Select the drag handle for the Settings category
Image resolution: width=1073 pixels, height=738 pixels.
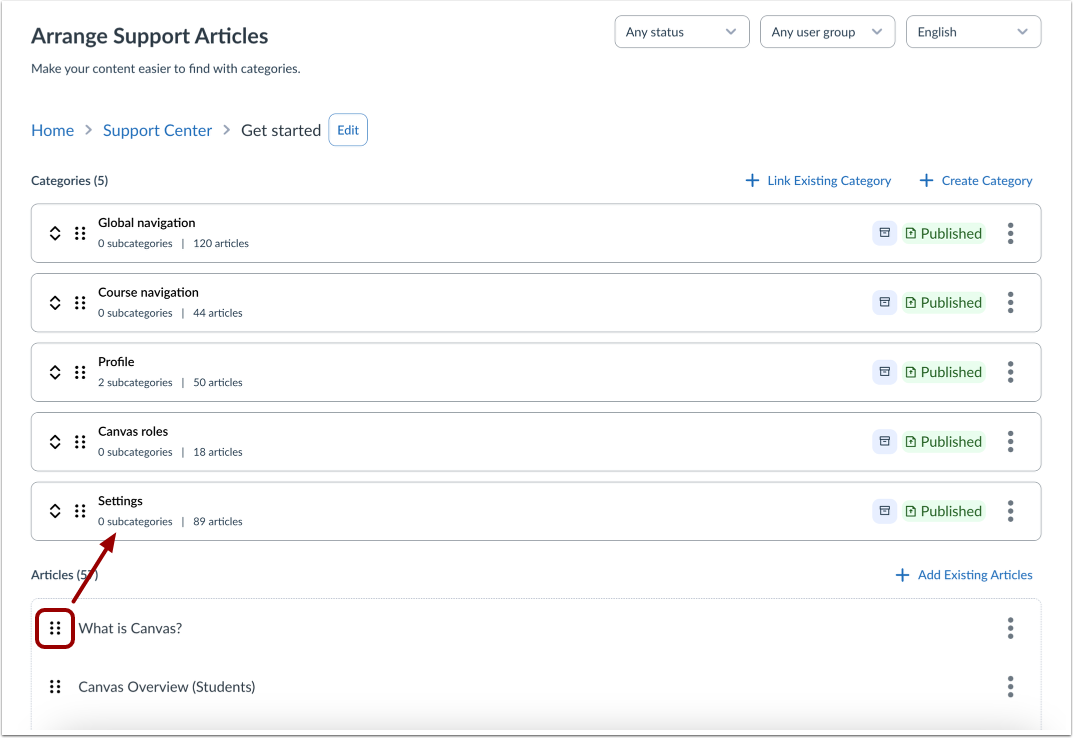[79, 510]
